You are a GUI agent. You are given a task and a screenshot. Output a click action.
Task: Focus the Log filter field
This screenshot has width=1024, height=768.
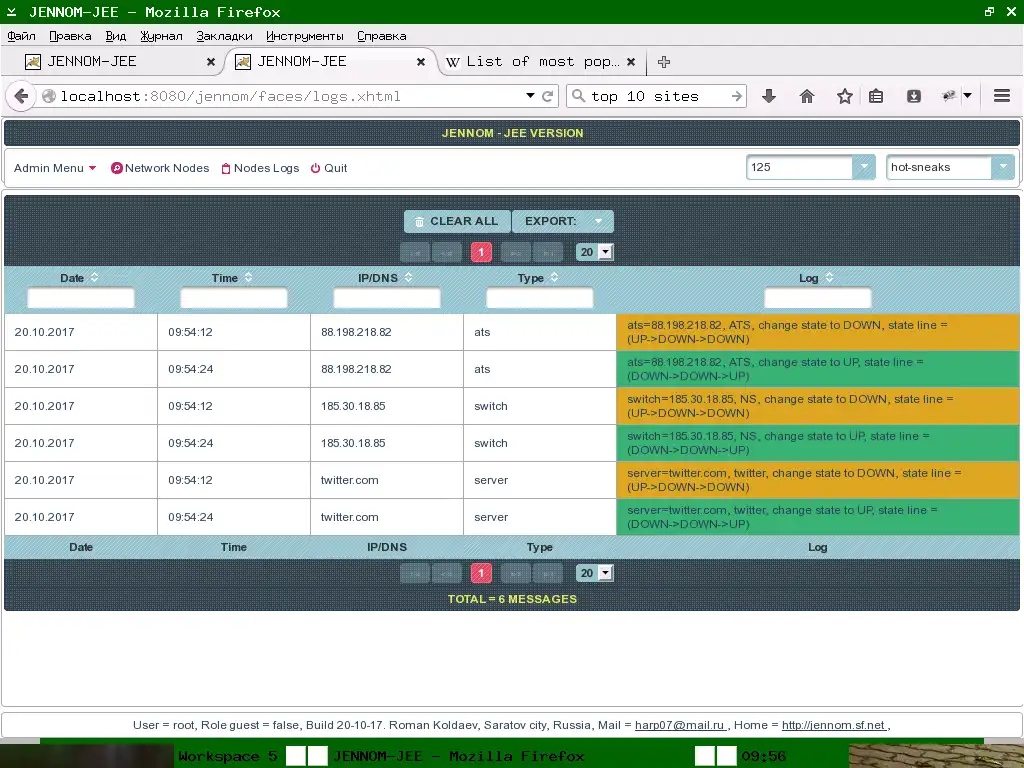coord(818,298)
